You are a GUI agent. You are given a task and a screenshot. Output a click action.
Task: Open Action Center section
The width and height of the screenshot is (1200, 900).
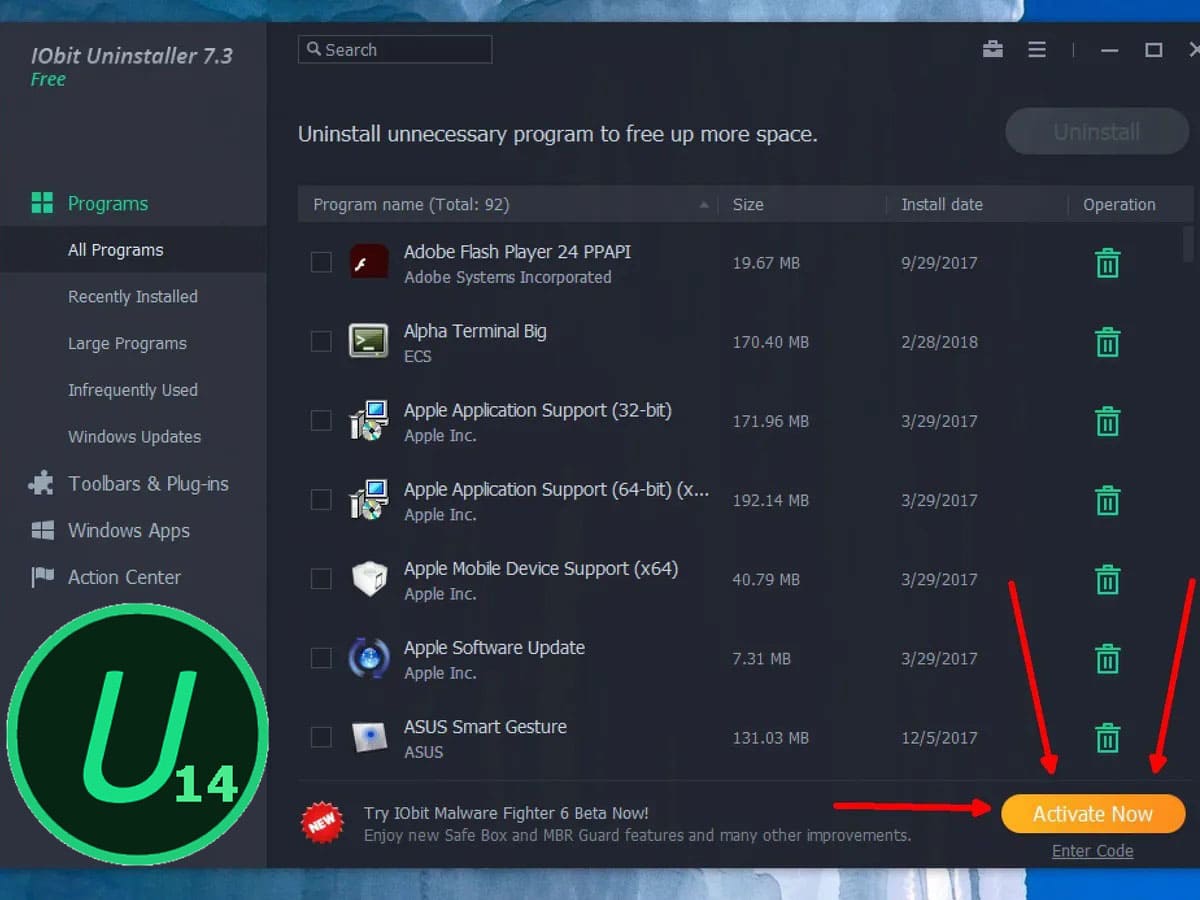pos(124,577)
